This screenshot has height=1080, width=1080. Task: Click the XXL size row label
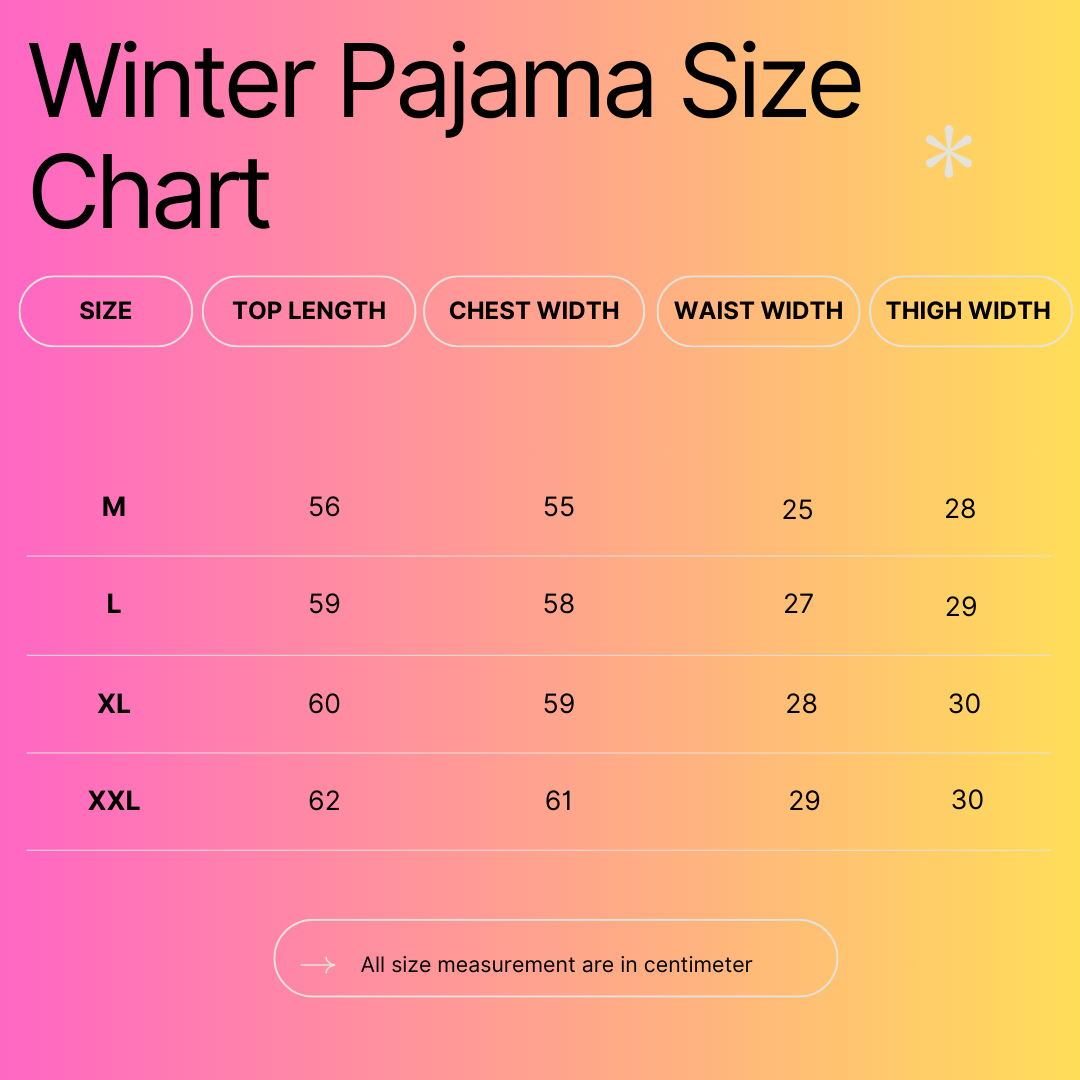(114, 801)
